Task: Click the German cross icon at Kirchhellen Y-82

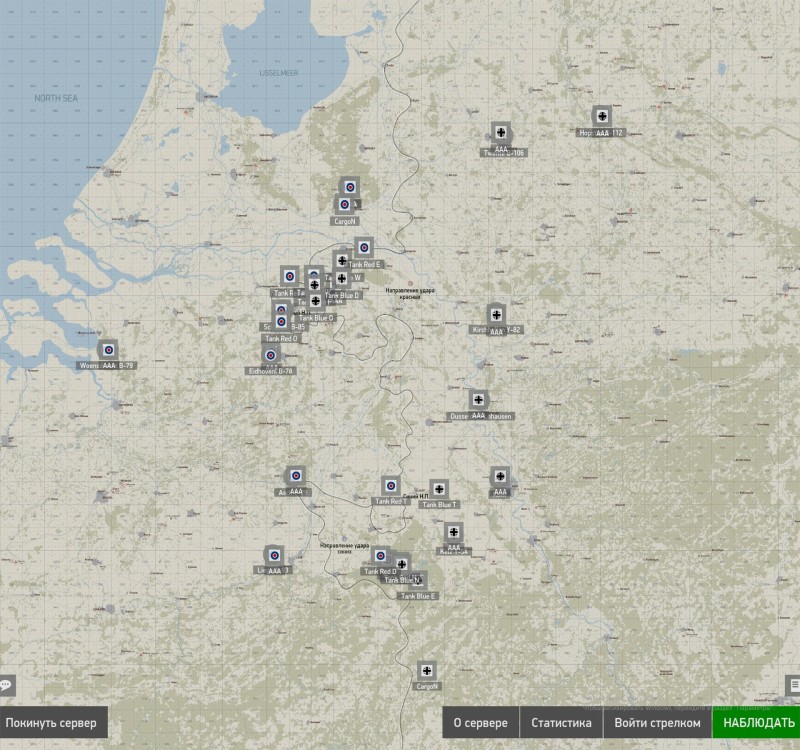Action: pyautogui.click(x=496, y=315)
